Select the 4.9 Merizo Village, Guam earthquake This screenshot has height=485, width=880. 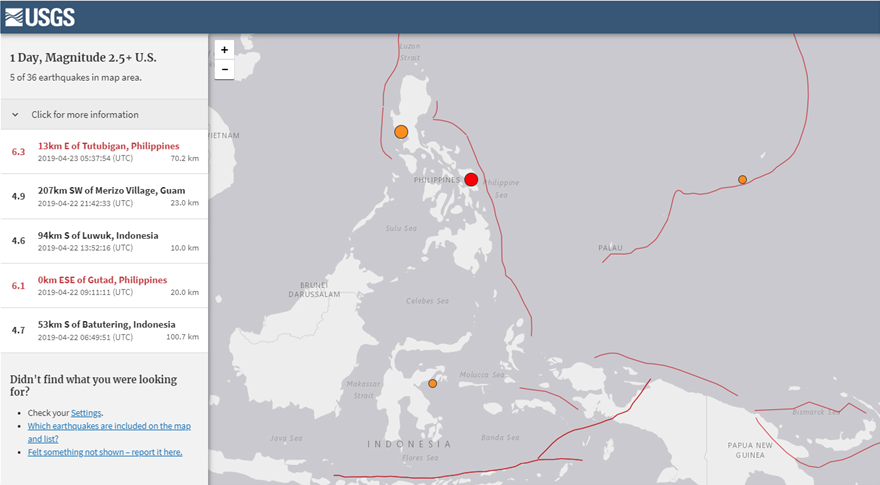(x=110, y=190)
